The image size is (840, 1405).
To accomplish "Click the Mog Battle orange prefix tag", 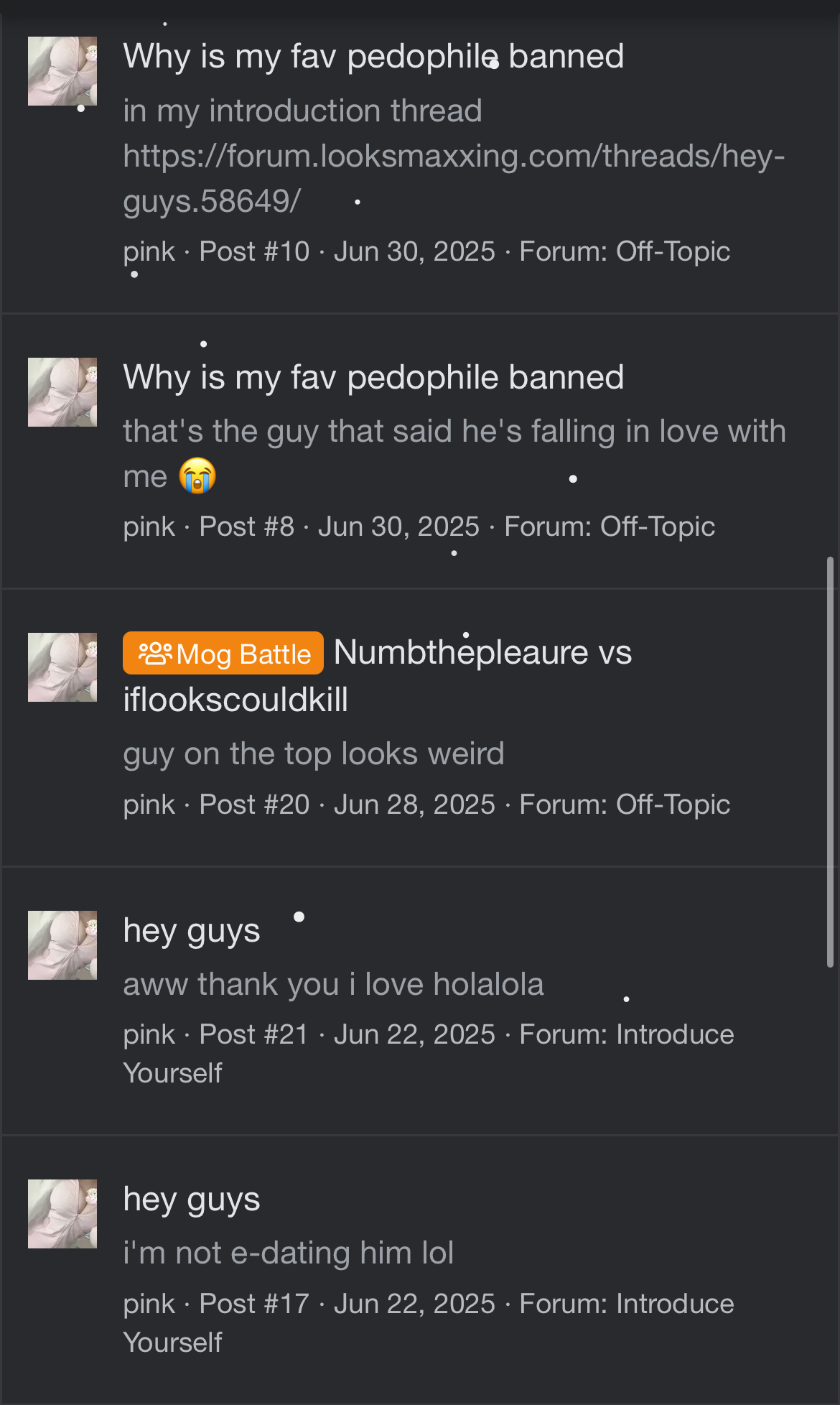I will 223,653.
